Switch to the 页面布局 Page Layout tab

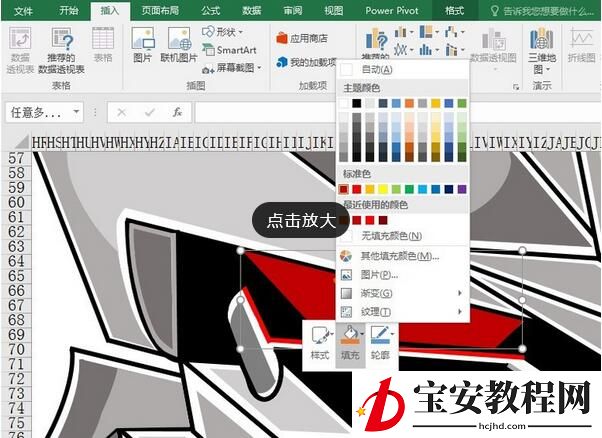[x=160, y=10]
